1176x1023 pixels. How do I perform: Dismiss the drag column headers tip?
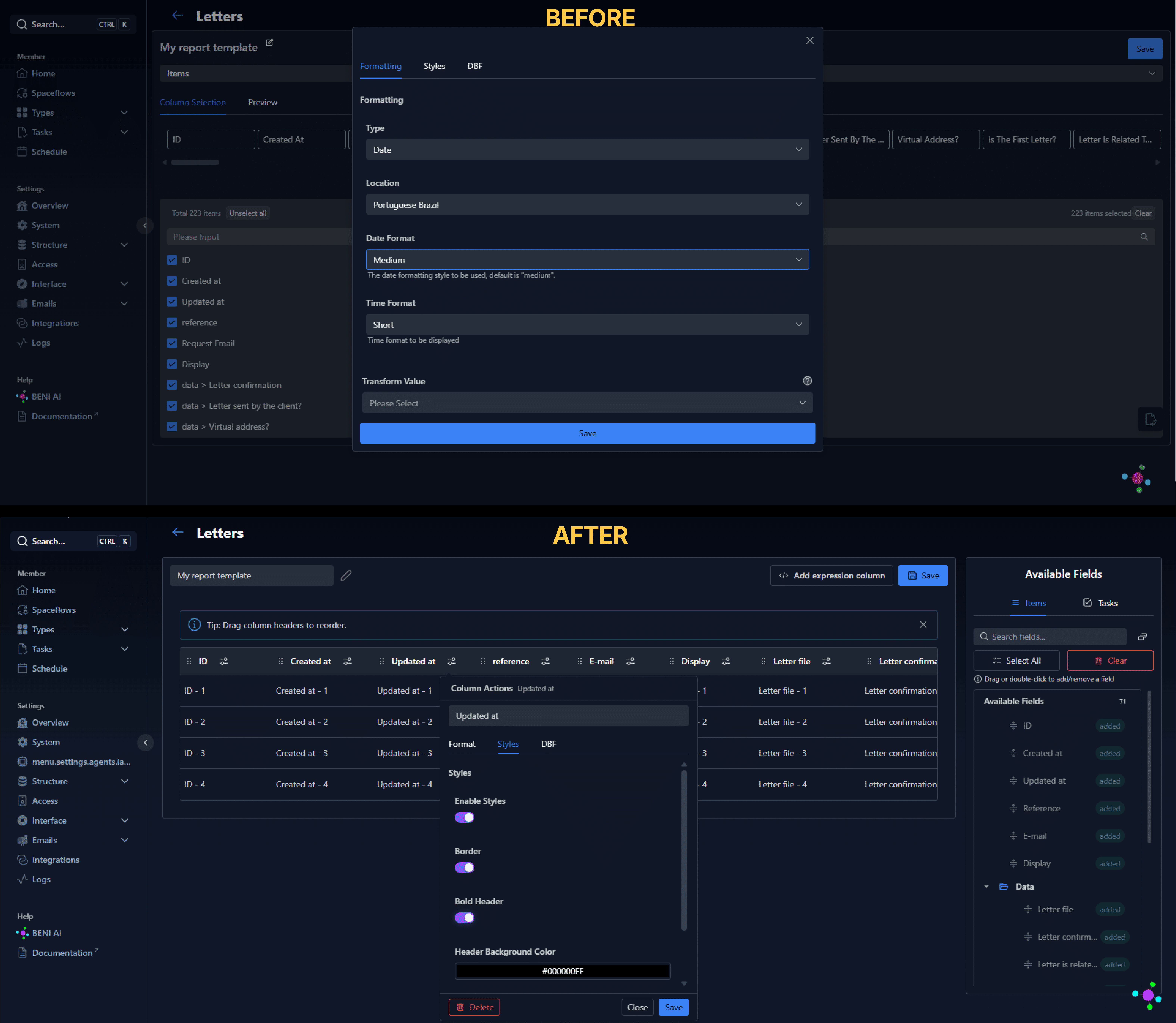tap(923, 625)
